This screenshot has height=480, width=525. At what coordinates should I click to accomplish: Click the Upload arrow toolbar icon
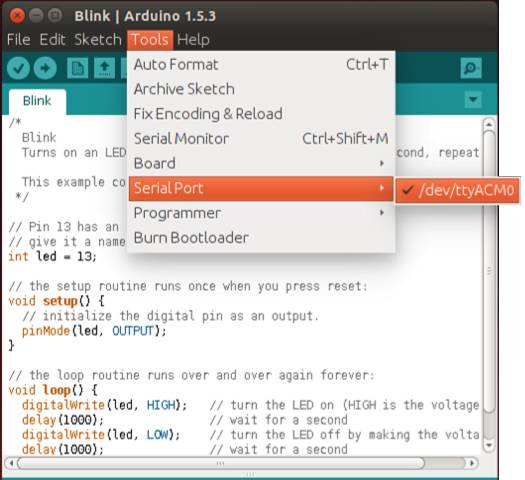pyautogui.click(x=45, y=68)
